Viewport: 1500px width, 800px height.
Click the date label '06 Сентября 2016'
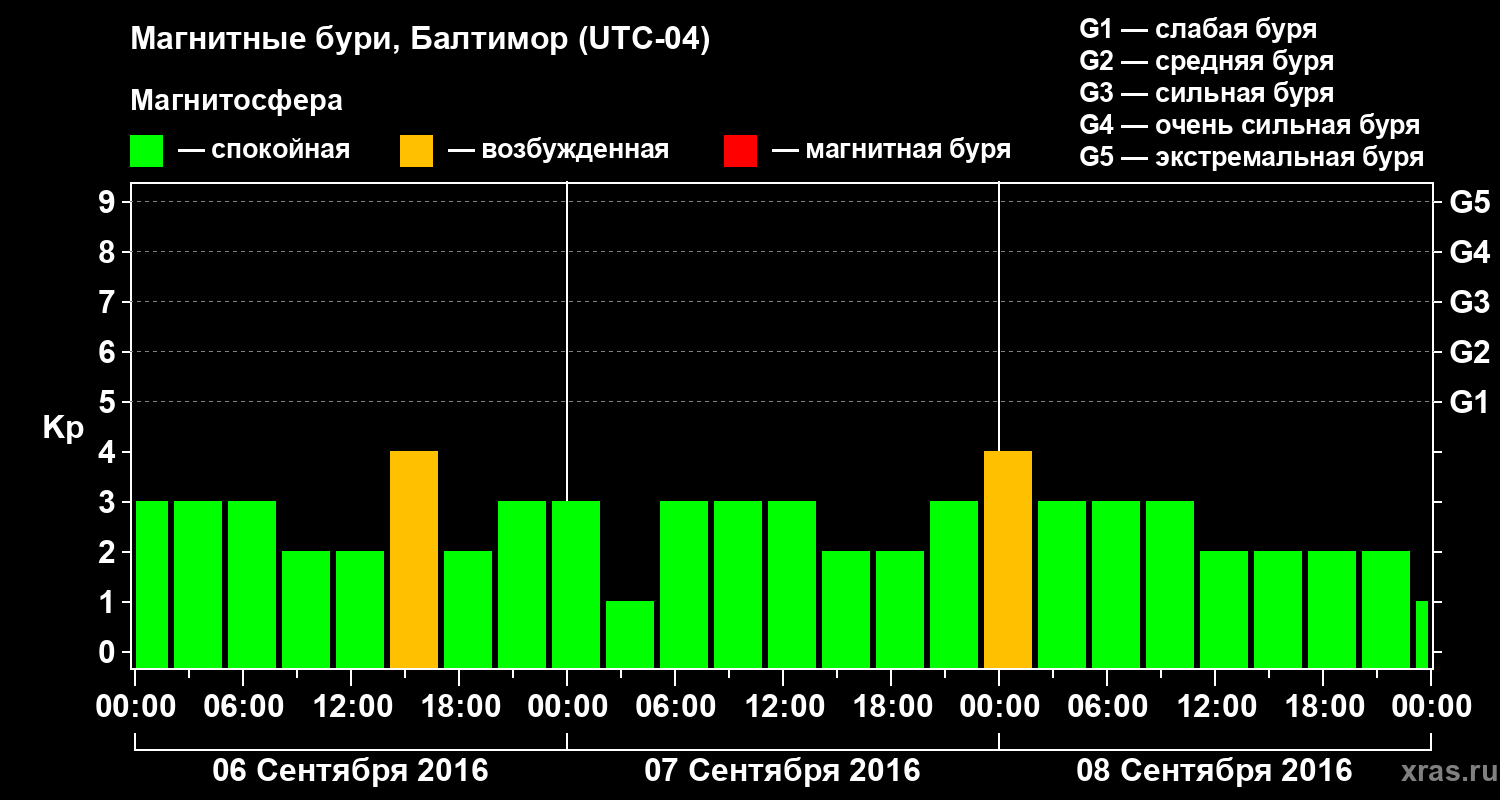pos(350,771)
